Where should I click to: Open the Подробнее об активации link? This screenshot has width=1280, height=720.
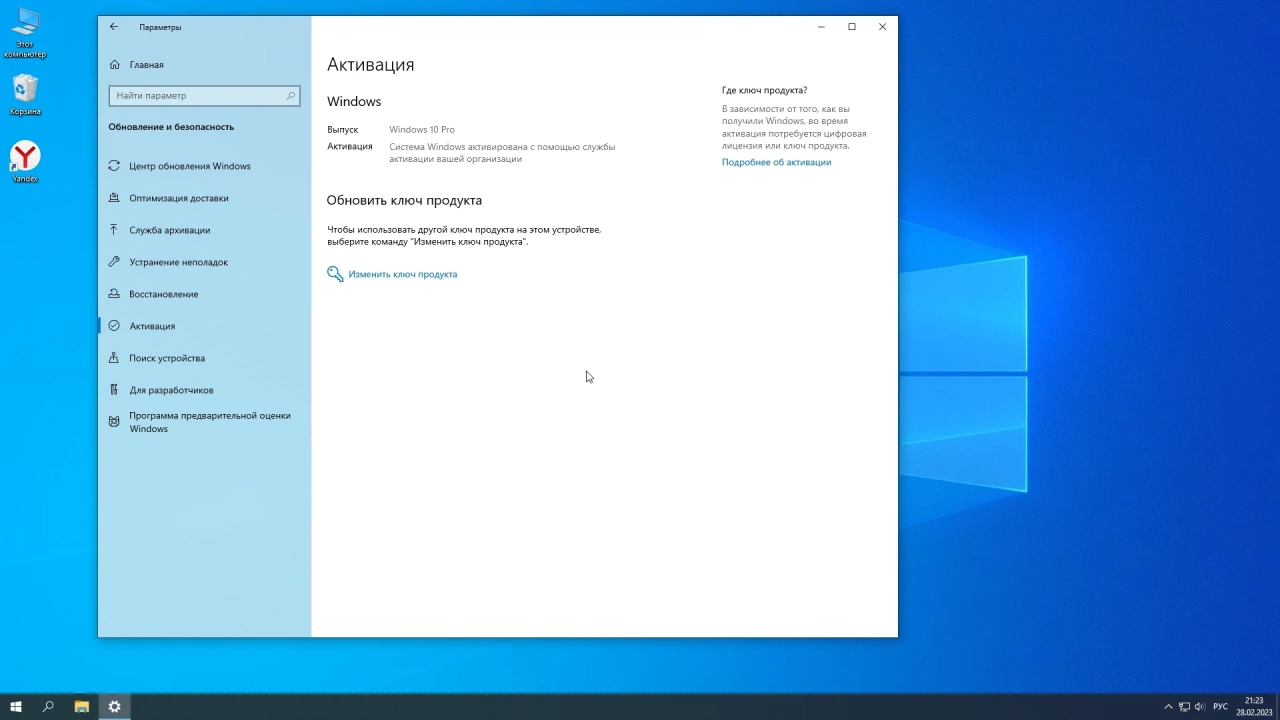776,162
